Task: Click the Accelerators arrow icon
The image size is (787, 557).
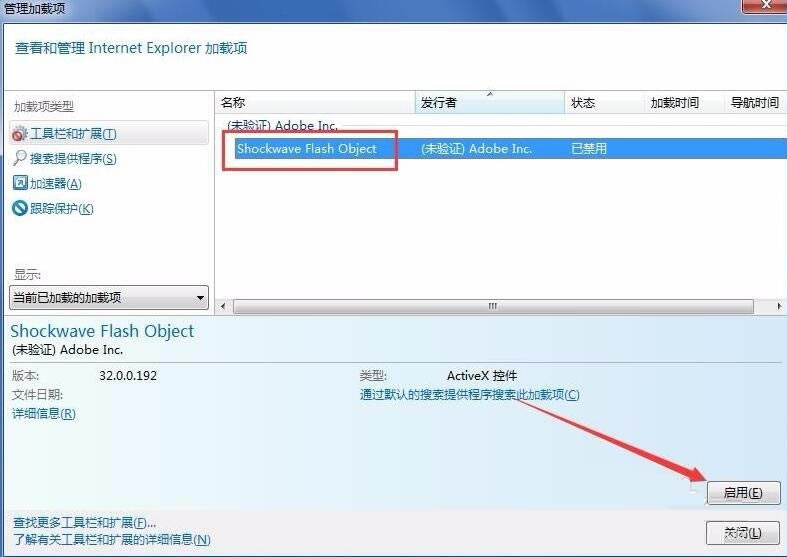Action: 20,183
